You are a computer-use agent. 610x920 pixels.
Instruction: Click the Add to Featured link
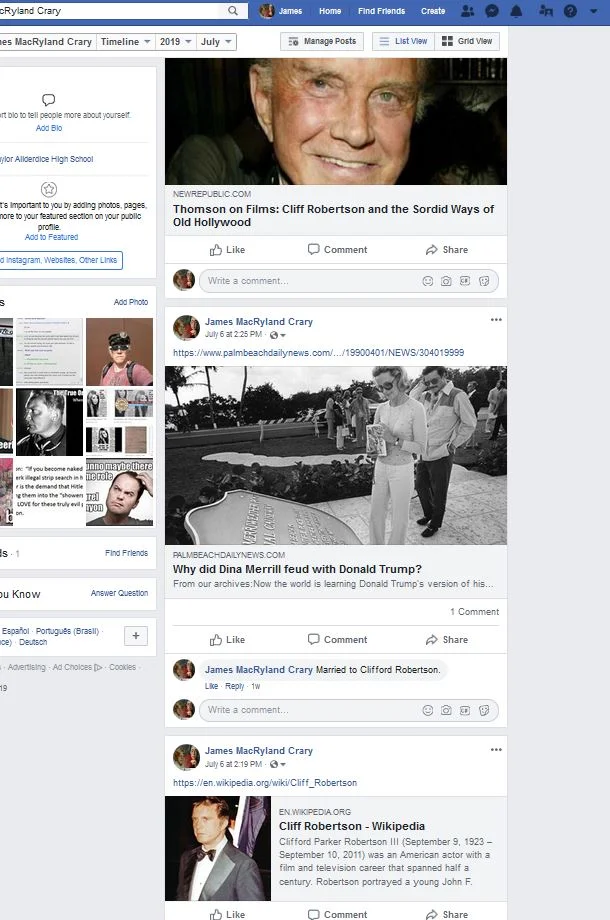[x=51, y=237]
